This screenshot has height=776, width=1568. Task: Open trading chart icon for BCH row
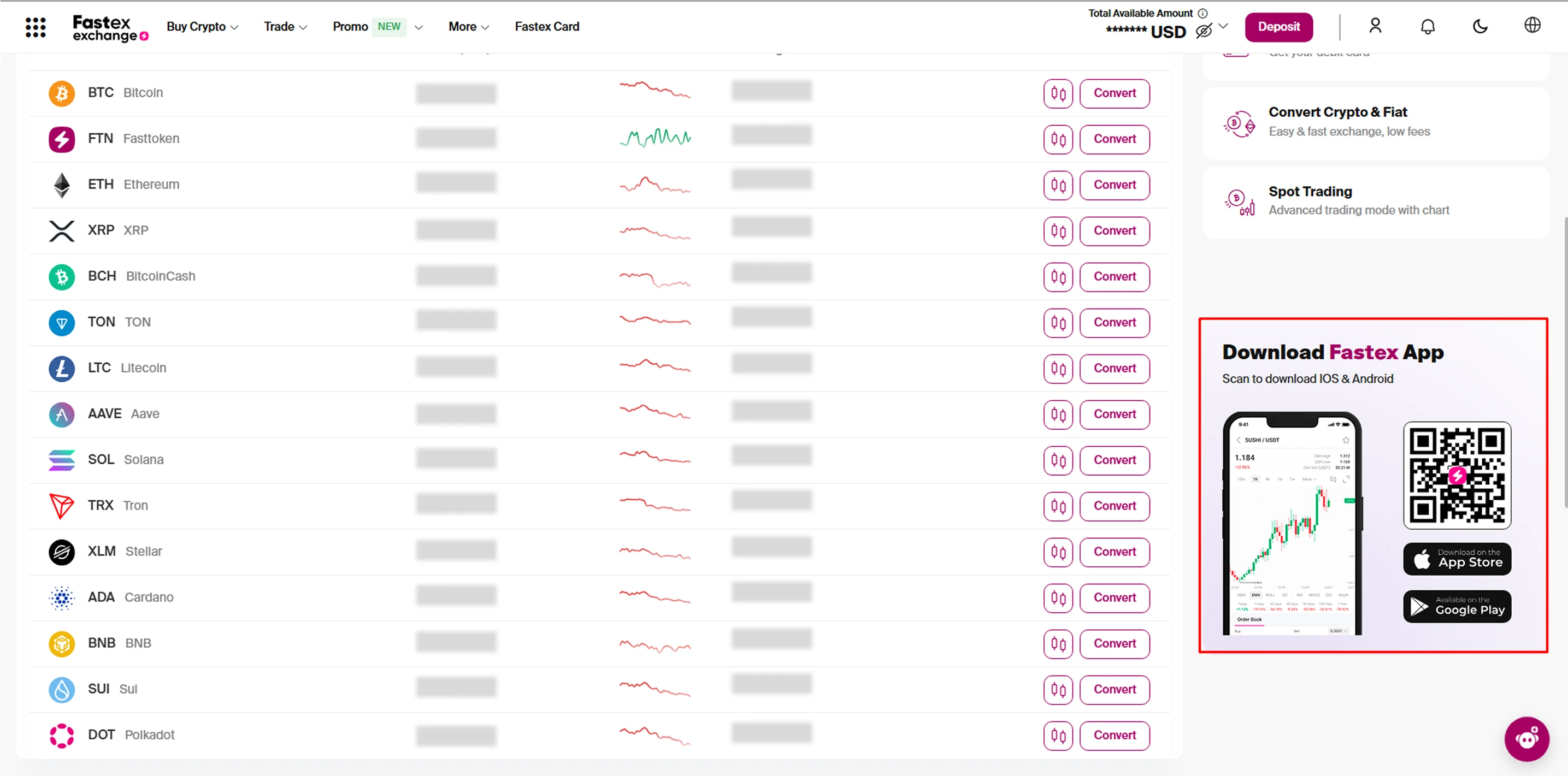(1058, 277)
